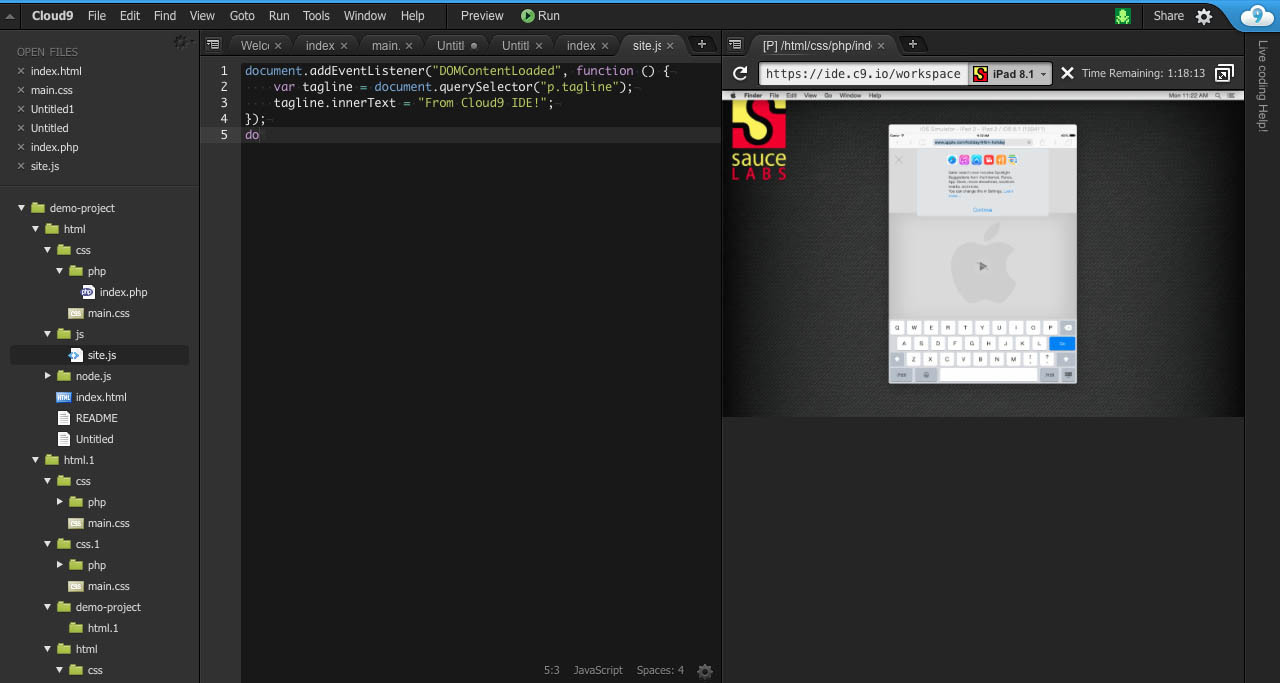Select the css.1 folder
This screenshot has width=1280, height=683.
(87, 544)
